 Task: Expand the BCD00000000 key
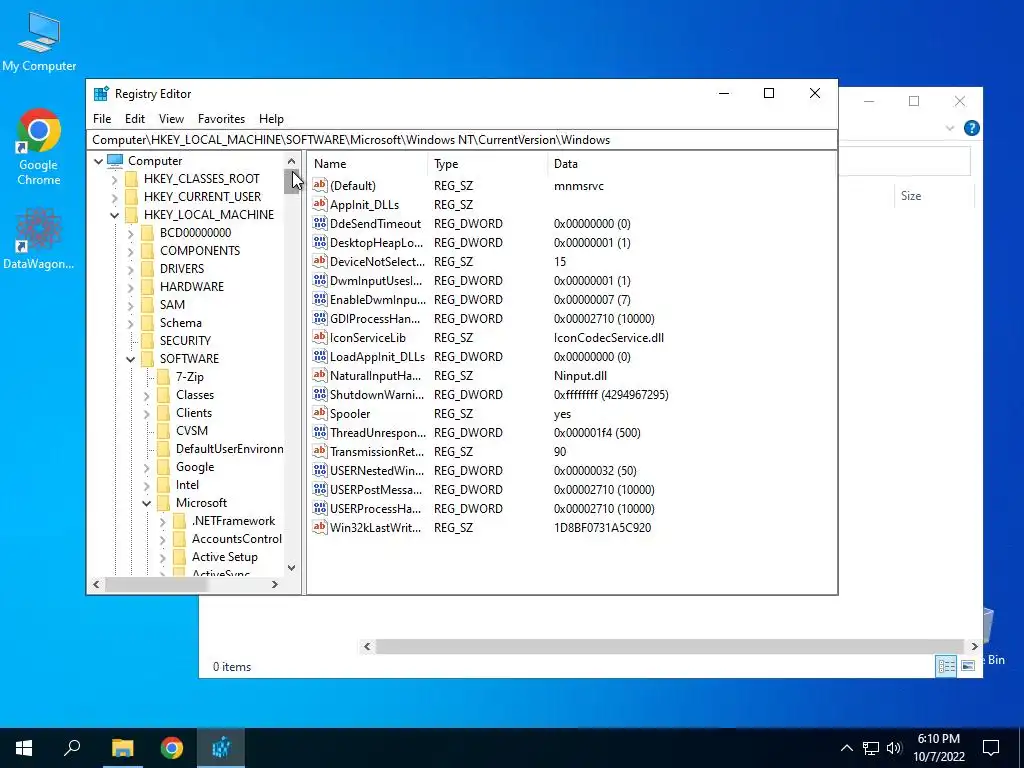tap(131, 232)
